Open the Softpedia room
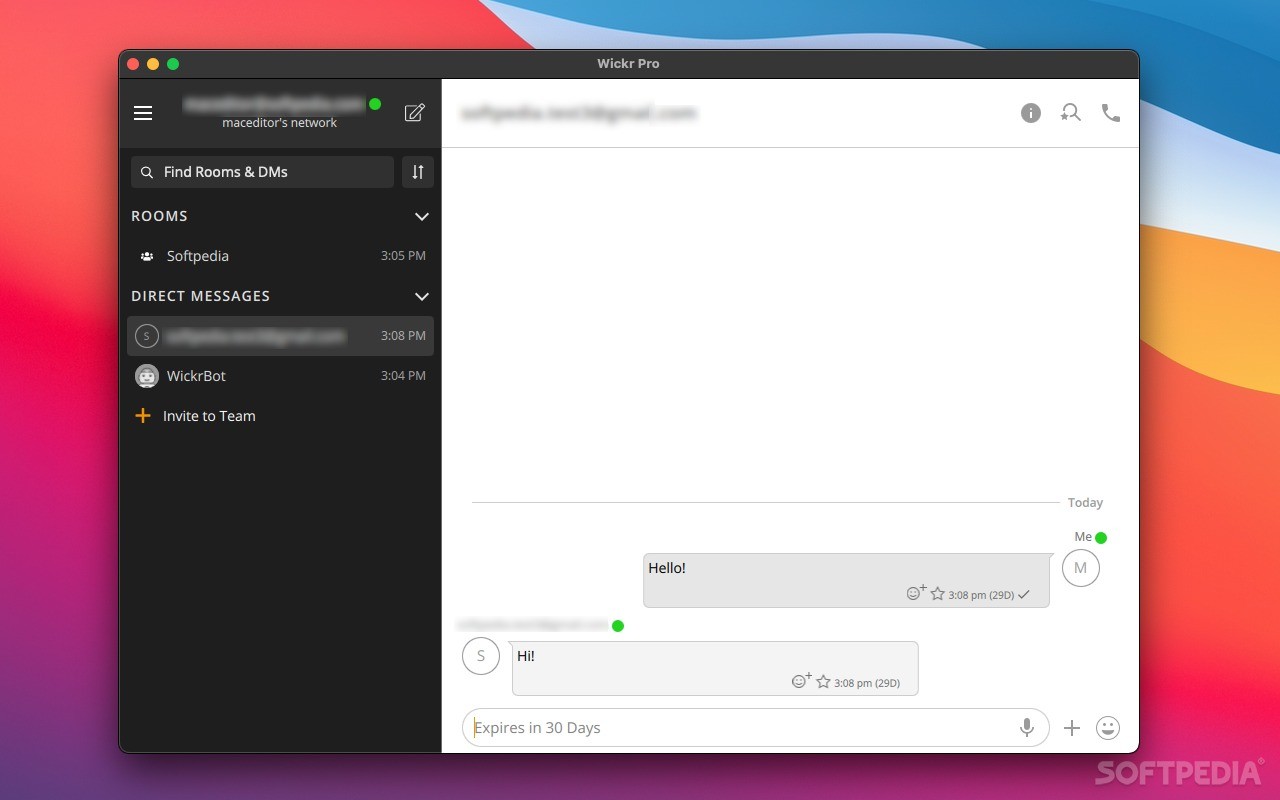1280x800 pixels. 197,256
